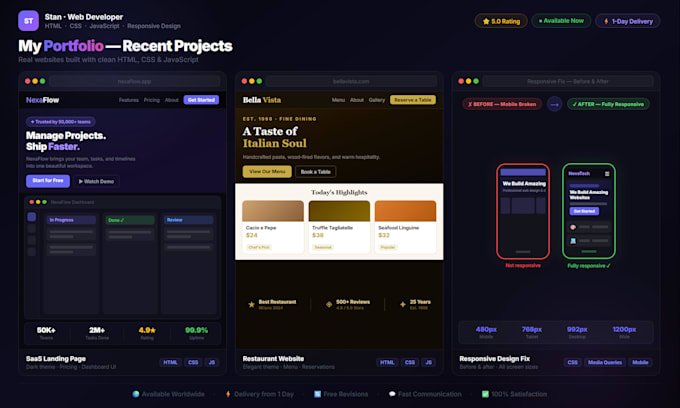The image size is (680, 408).
Task: Click the Mobile tag under Responsive Design Fix
Action: point(640,362)
